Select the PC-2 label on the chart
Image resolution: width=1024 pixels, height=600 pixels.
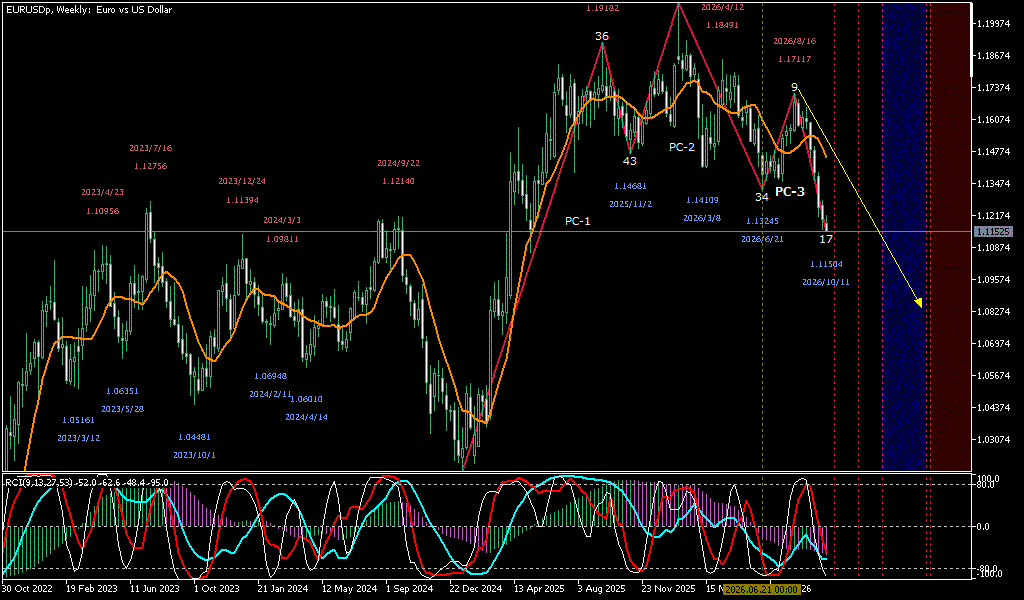[x=682, y=148]
